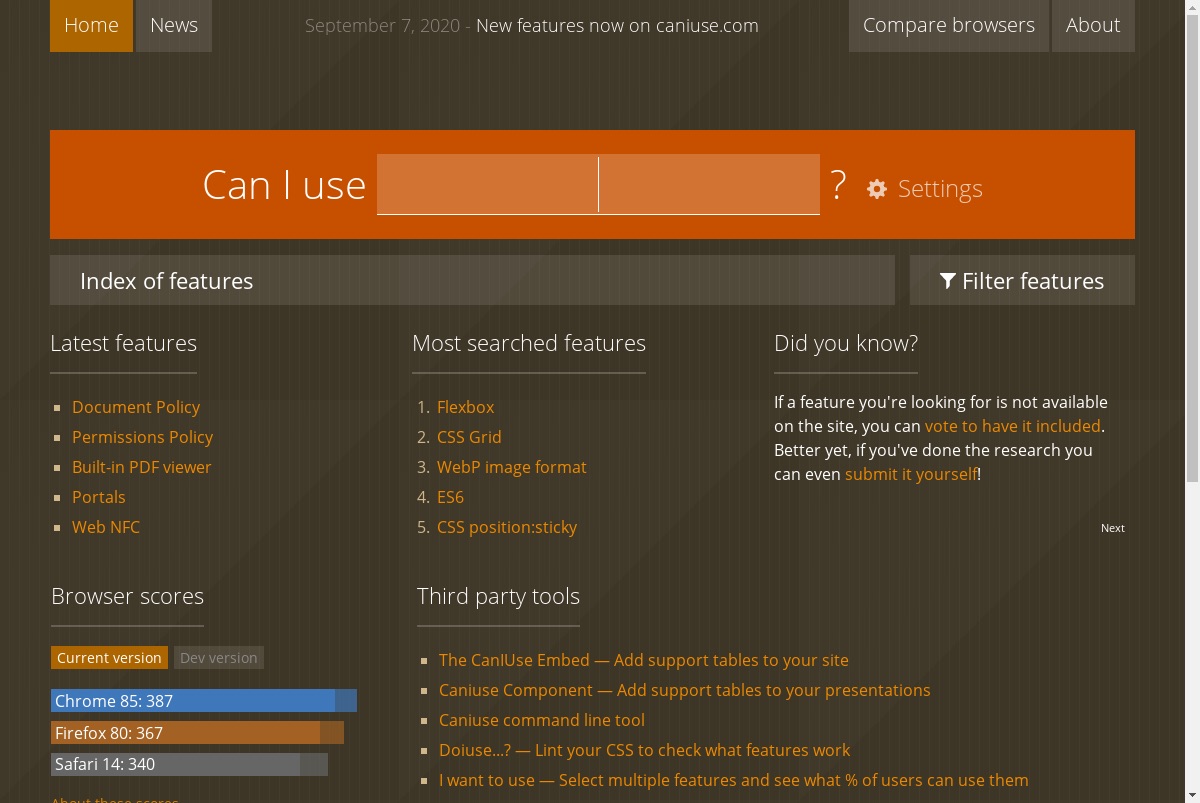The height and width of the screenshot is (803, 1200).
Task: Open the Flexbox most searched link
Action: point(466,407)
